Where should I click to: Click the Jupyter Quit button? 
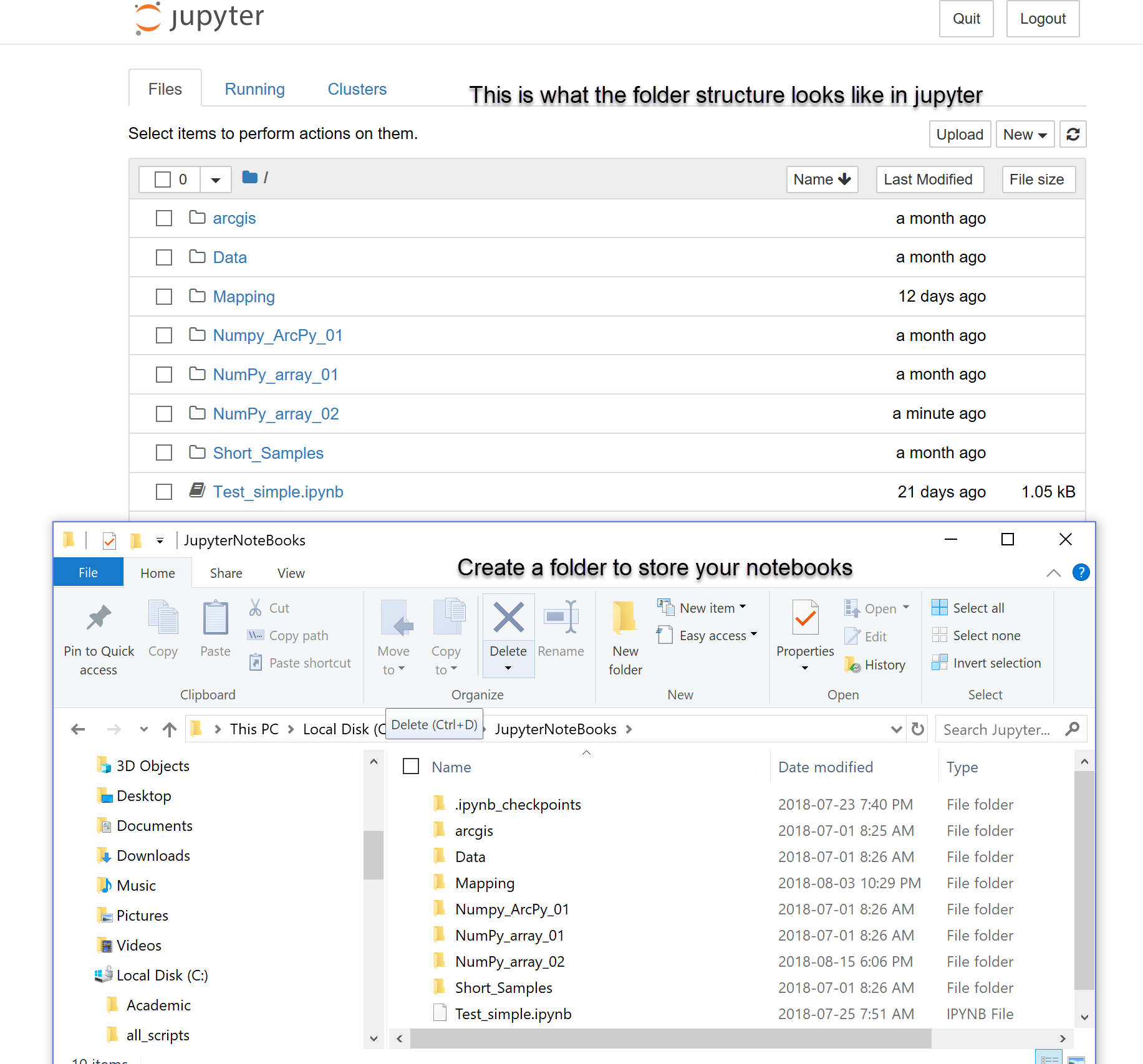point(966,19)
